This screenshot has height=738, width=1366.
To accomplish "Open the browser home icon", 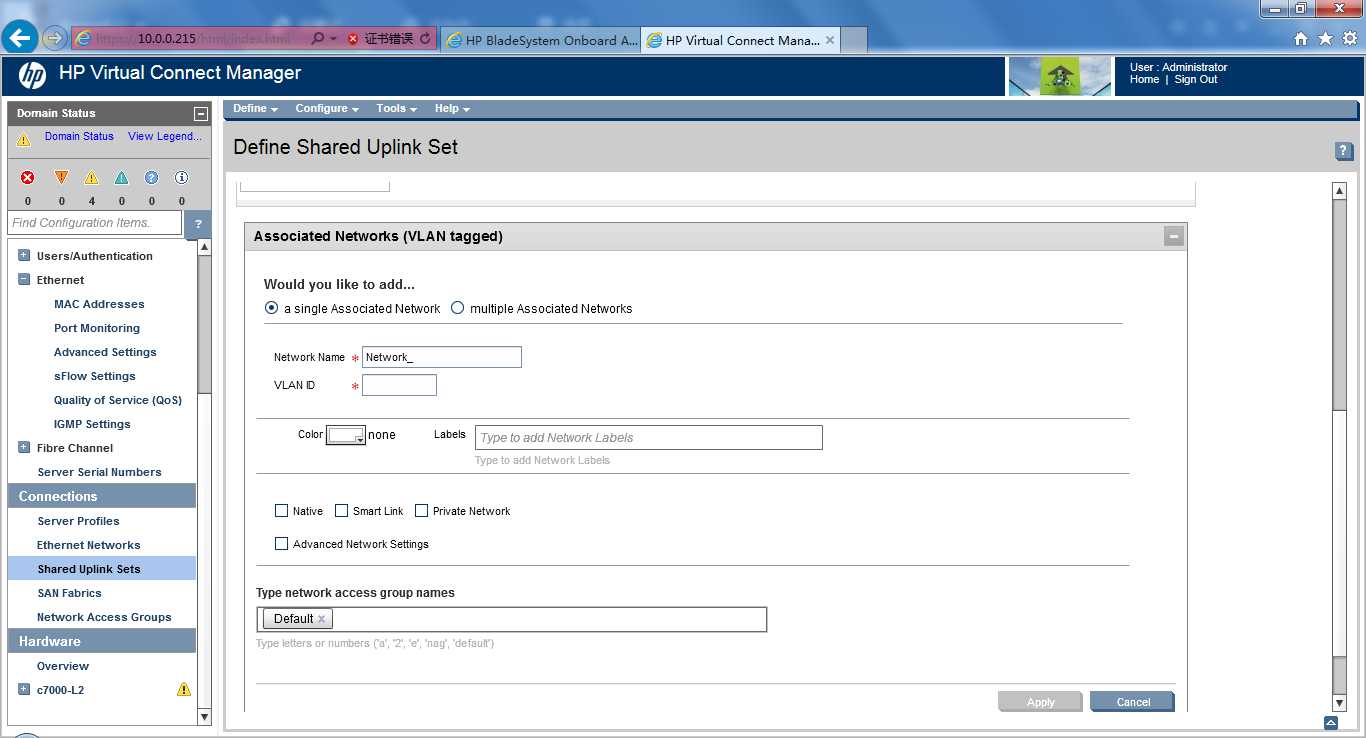I will (1301, 39).
